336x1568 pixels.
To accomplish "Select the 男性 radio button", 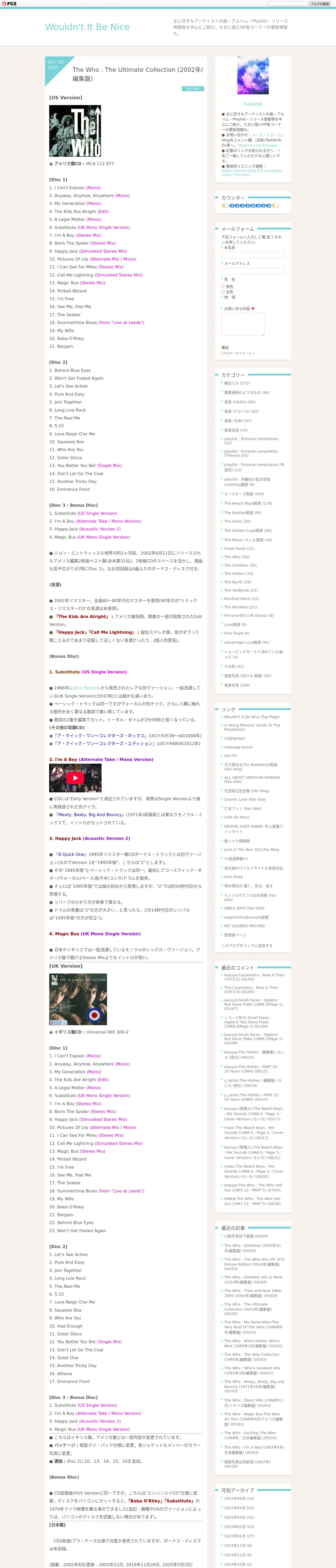I will point(223,287).
